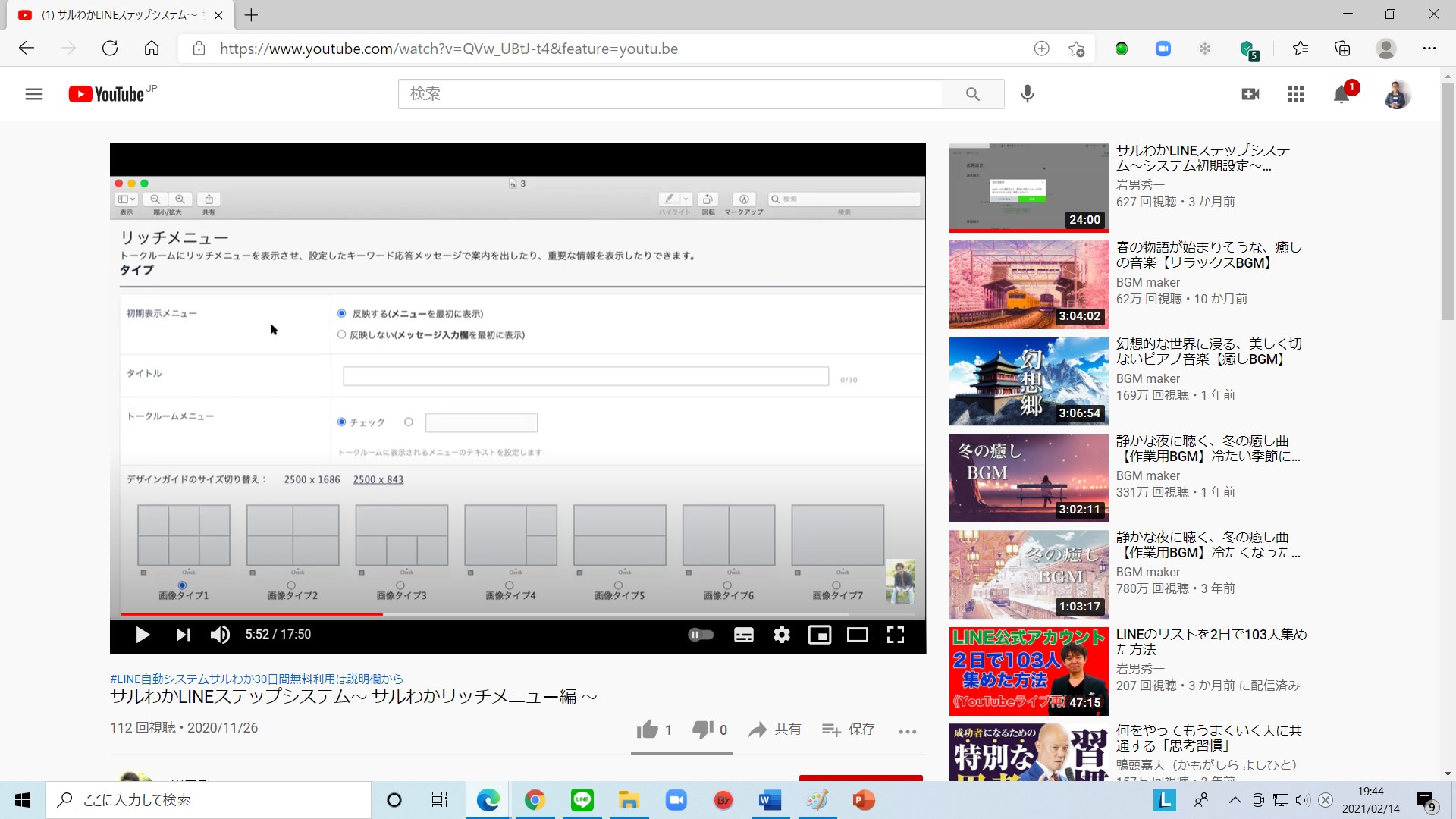Screen dimensions: 1456x819
Task: Open Edge collections
Action: tap(1342, 49)
